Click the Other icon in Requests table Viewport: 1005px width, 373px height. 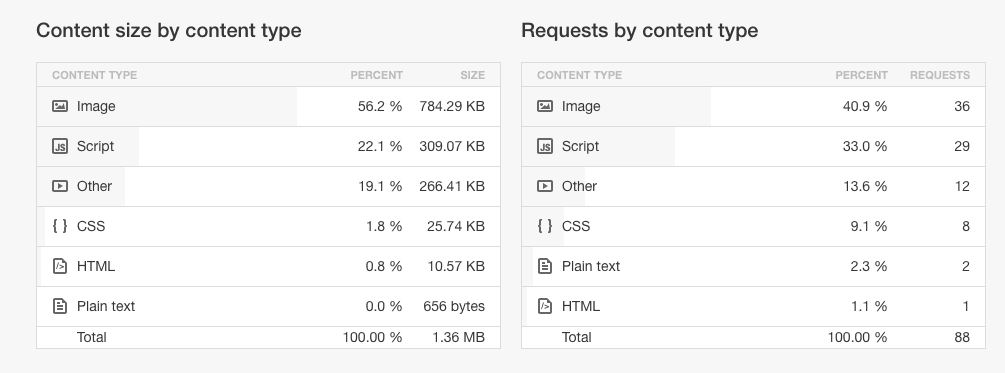545,186
